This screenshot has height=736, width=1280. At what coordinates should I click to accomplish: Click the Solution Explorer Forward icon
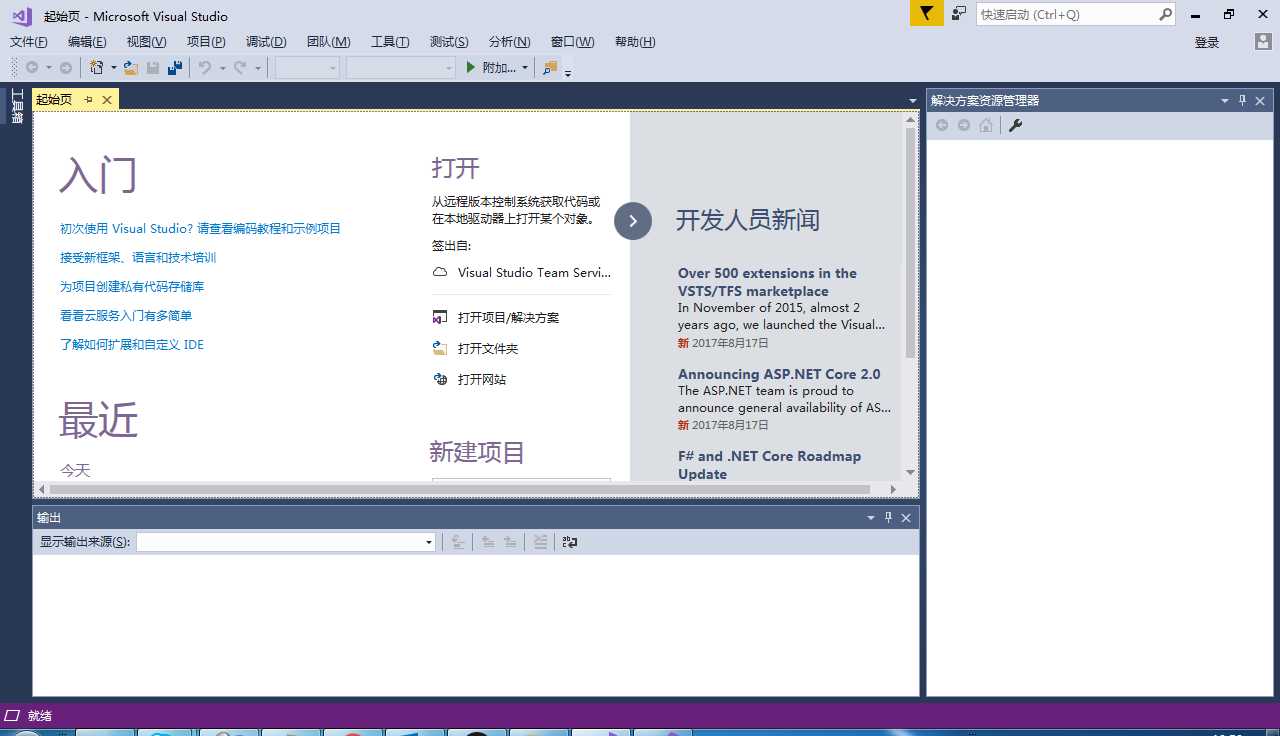[964, 125]
